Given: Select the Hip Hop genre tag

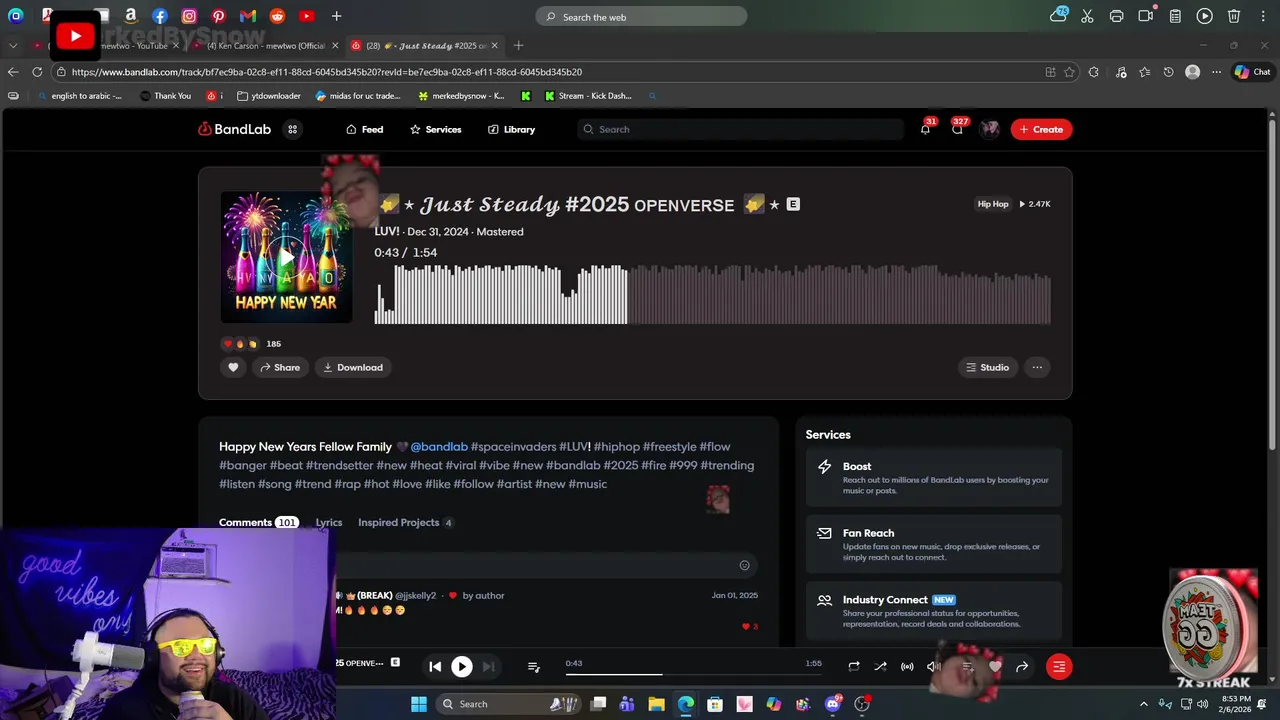Looking at the screenshot, I should pyautogui.click(x=993, y=204).
